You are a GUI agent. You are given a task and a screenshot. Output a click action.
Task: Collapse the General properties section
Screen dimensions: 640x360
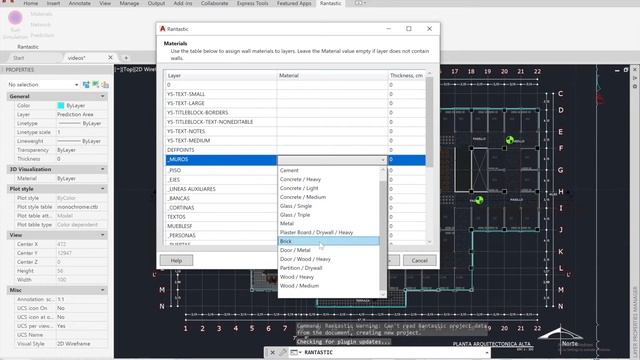point(102,96)
